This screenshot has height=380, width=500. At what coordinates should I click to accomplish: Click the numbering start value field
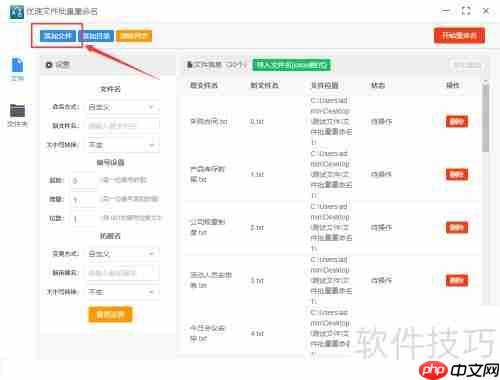[84, 180]
